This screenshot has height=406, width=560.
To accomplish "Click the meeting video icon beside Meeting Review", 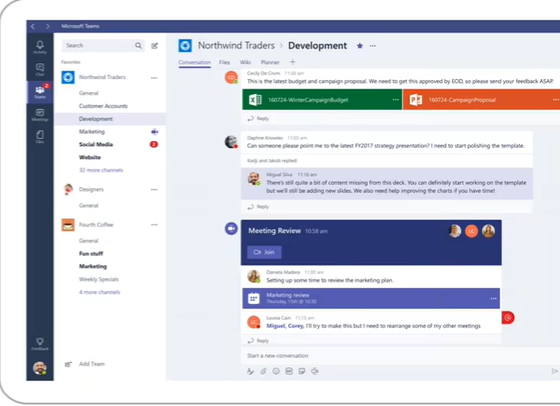I will pyautogui.click(x=231, y=229).
